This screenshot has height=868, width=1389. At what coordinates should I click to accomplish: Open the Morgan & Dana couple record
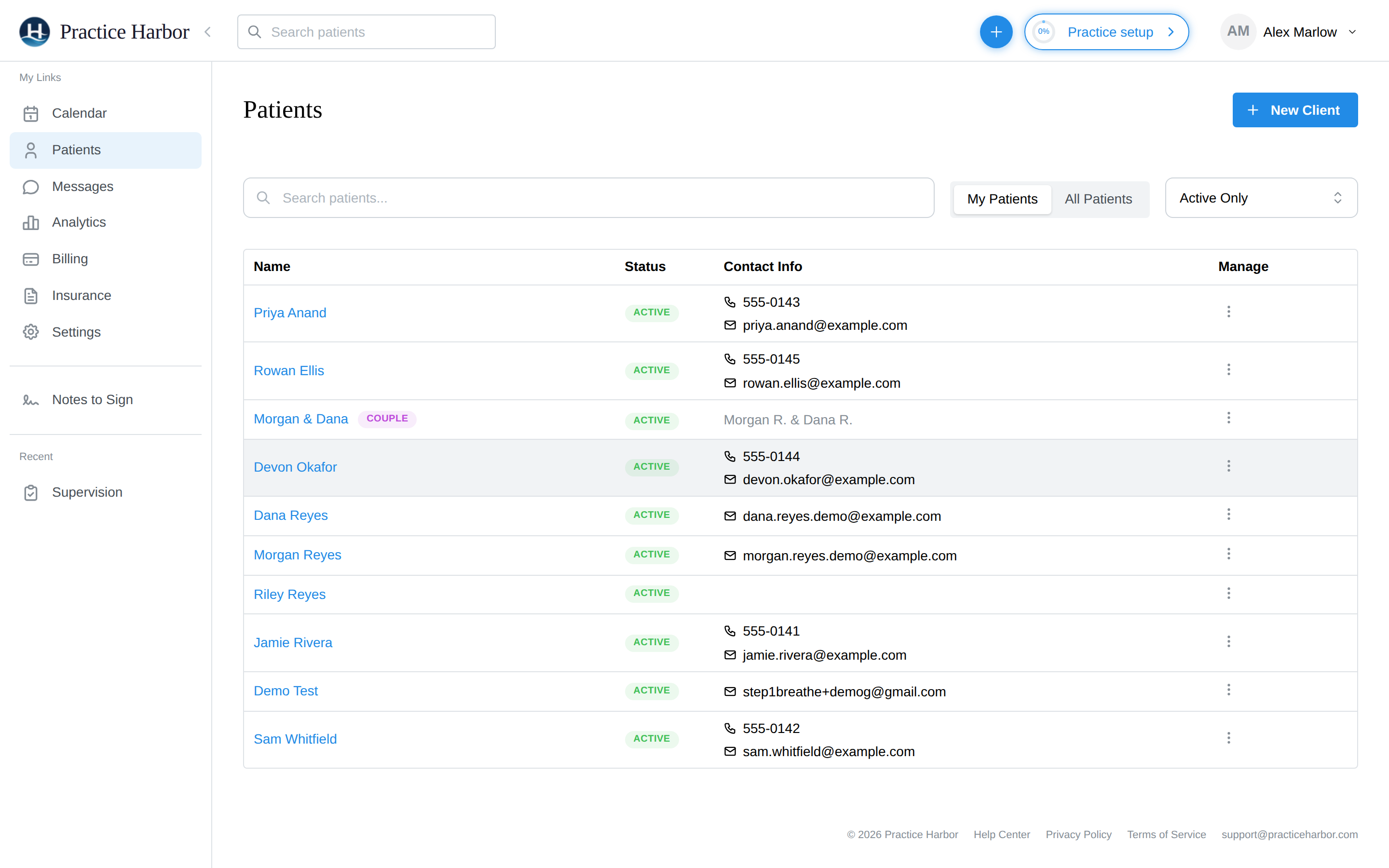click(301, 419)
